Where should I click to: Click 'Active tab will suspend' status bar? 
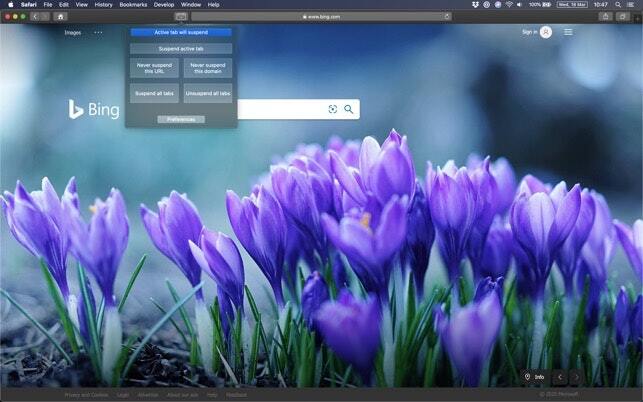[181, 32]
